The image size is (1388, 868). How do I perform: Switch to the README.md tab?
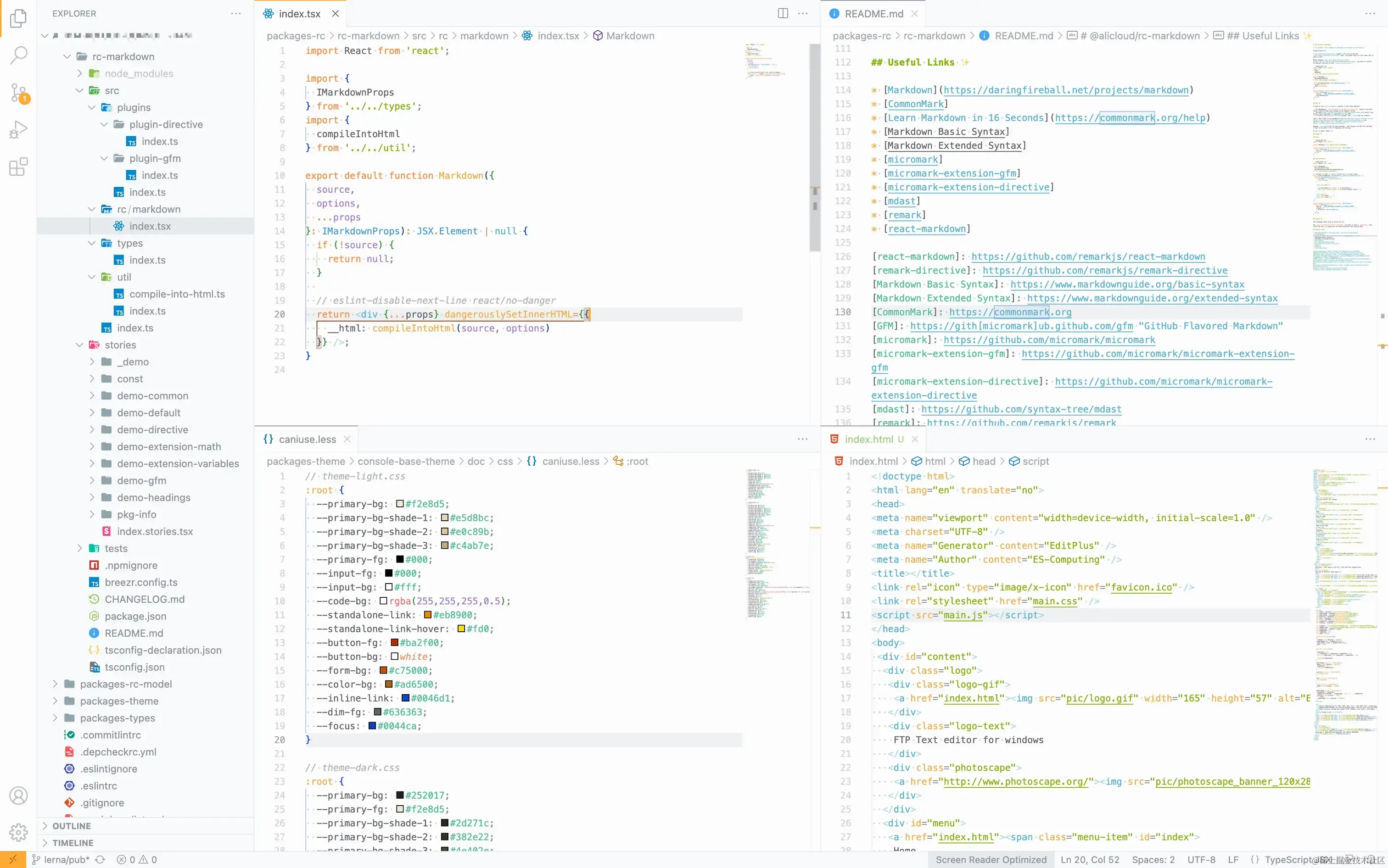[873, 13]
